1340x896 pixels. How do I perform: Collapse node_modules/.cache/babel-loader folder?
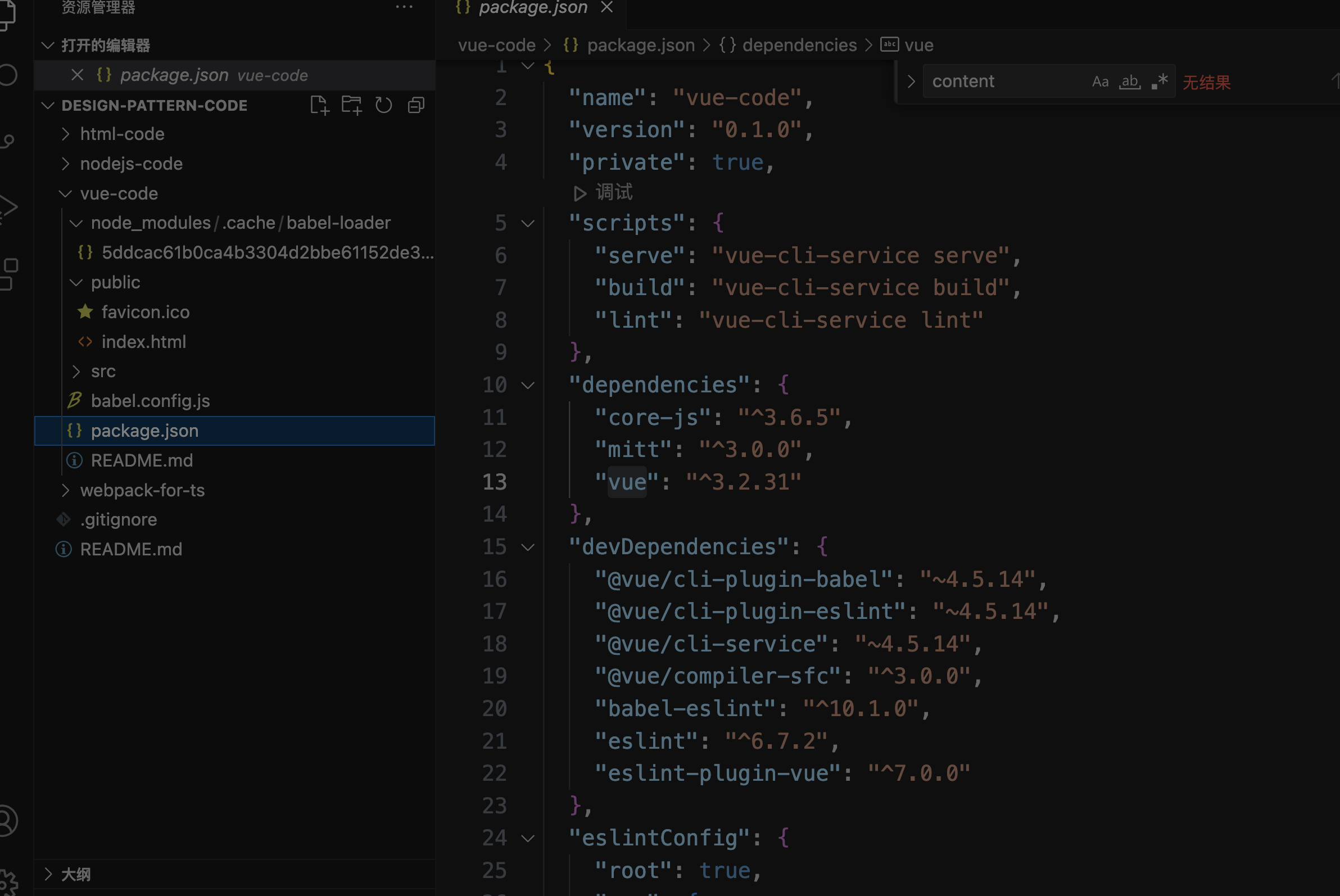pos(76,223)
